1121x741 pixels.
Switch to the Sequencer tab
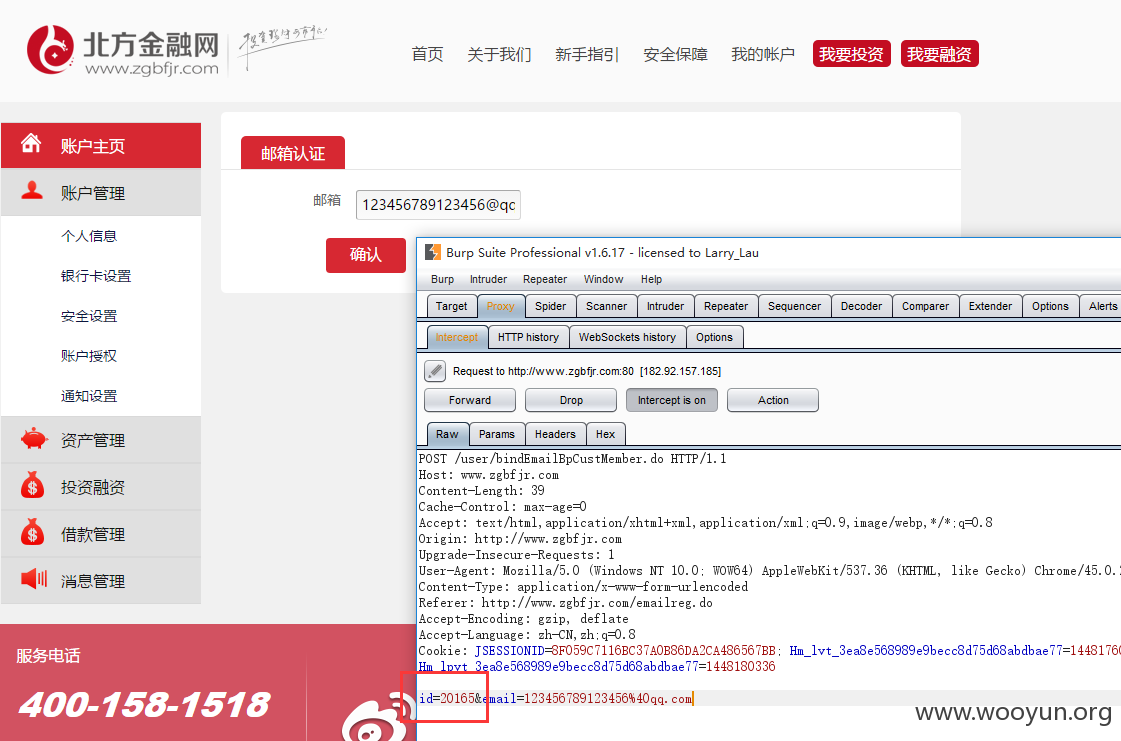(x=794, y=306)
